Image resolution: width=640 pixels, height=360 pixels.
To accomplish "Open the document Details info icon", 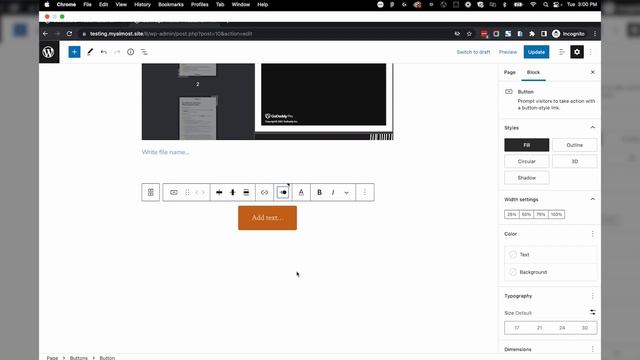I will point(131,52).
